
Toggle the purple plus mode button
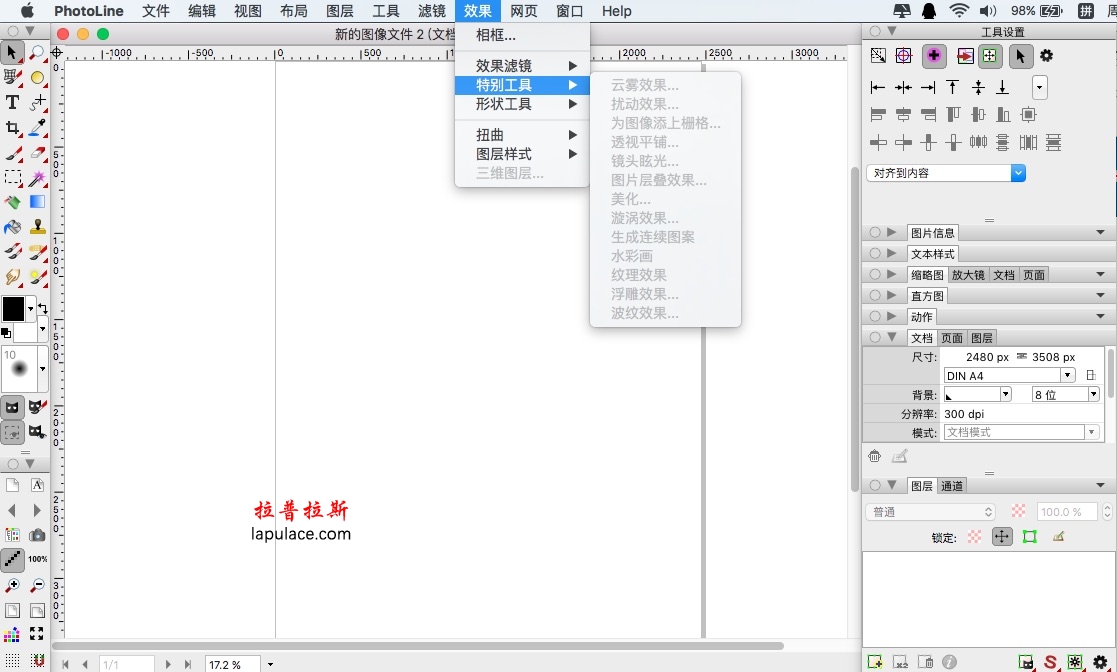(x=934, y=56)
